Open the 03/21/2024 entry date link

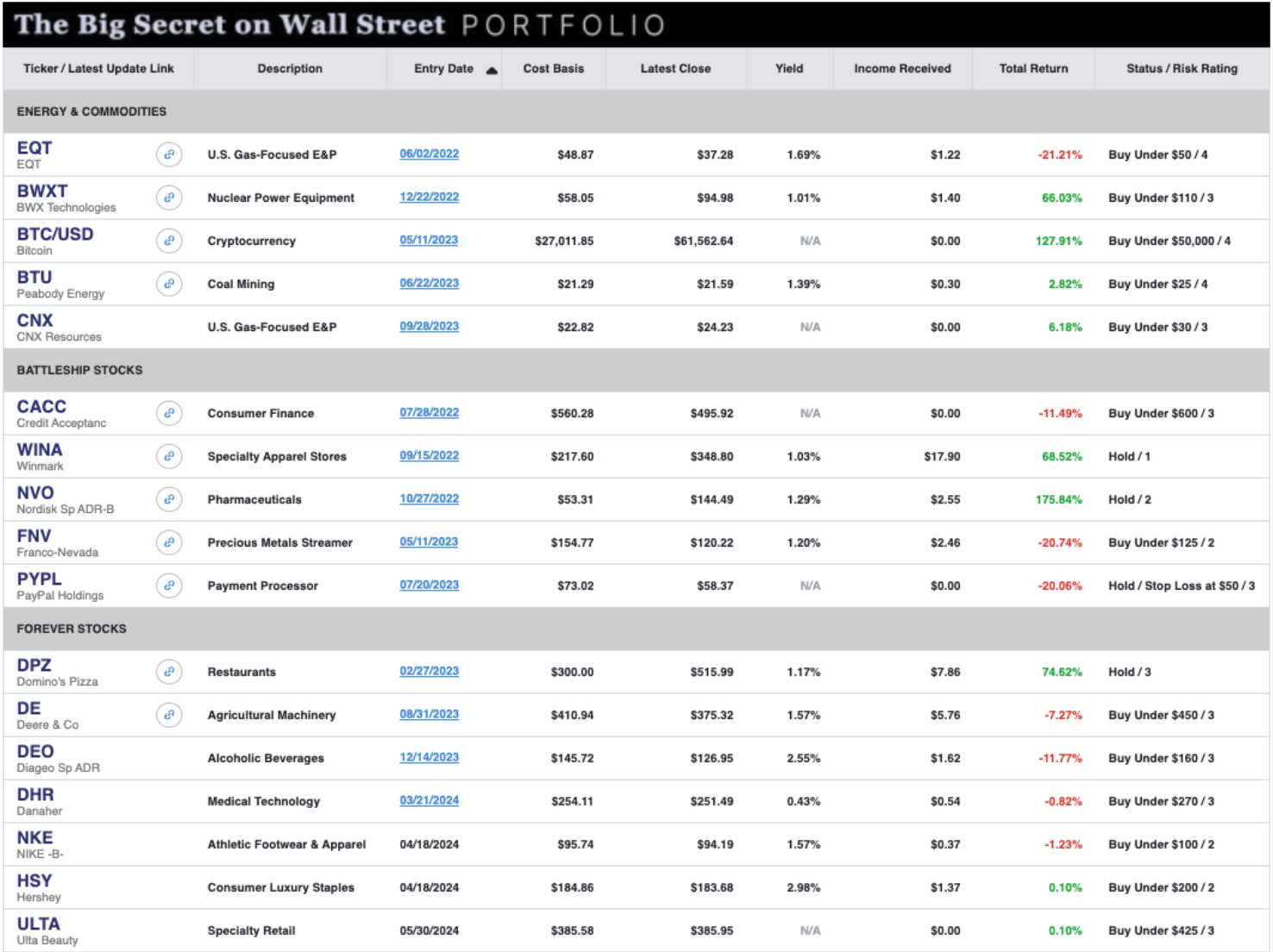430,801
